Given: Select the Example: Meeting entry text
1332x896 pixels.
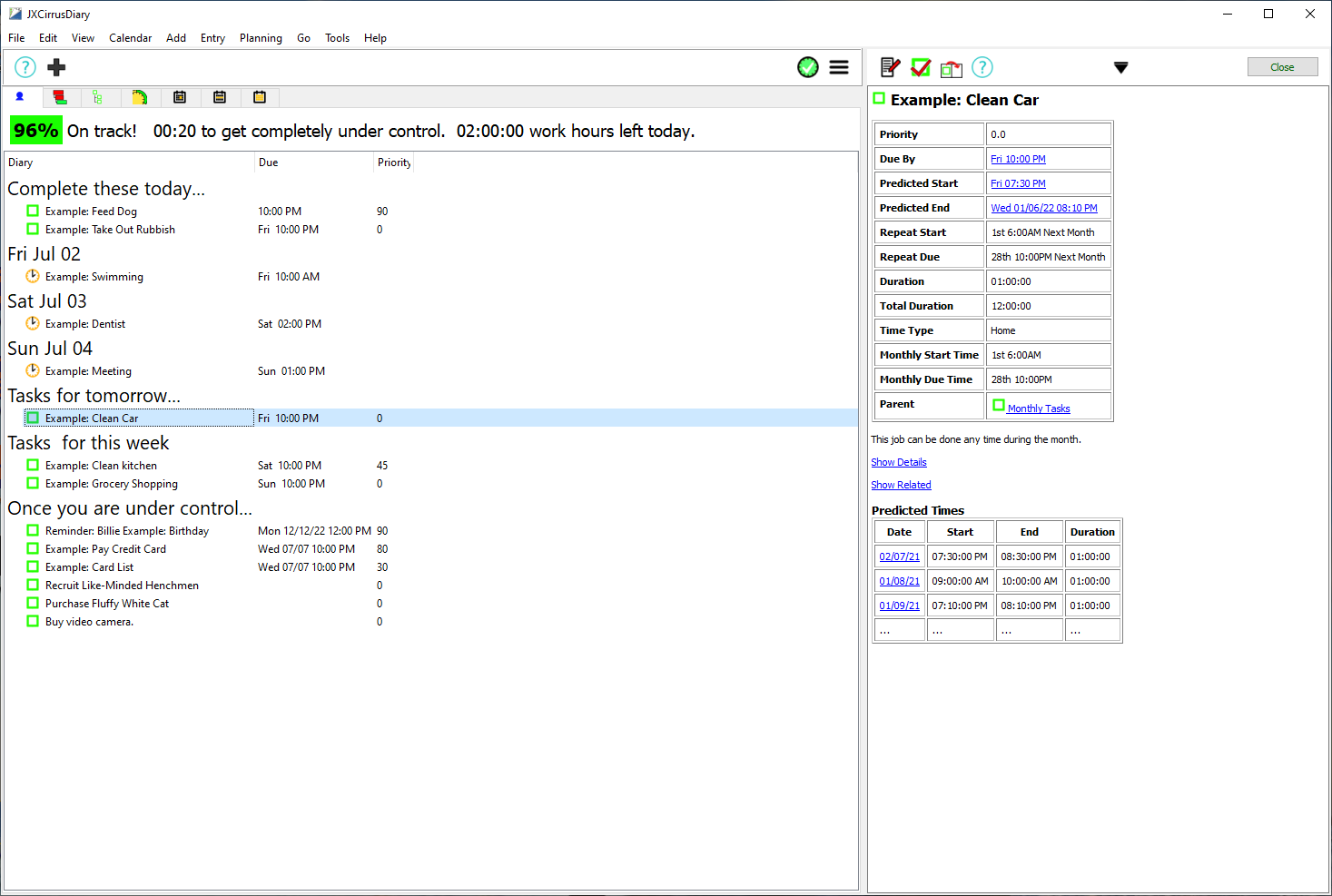Looking at the screenshot, I should point(88,371).
